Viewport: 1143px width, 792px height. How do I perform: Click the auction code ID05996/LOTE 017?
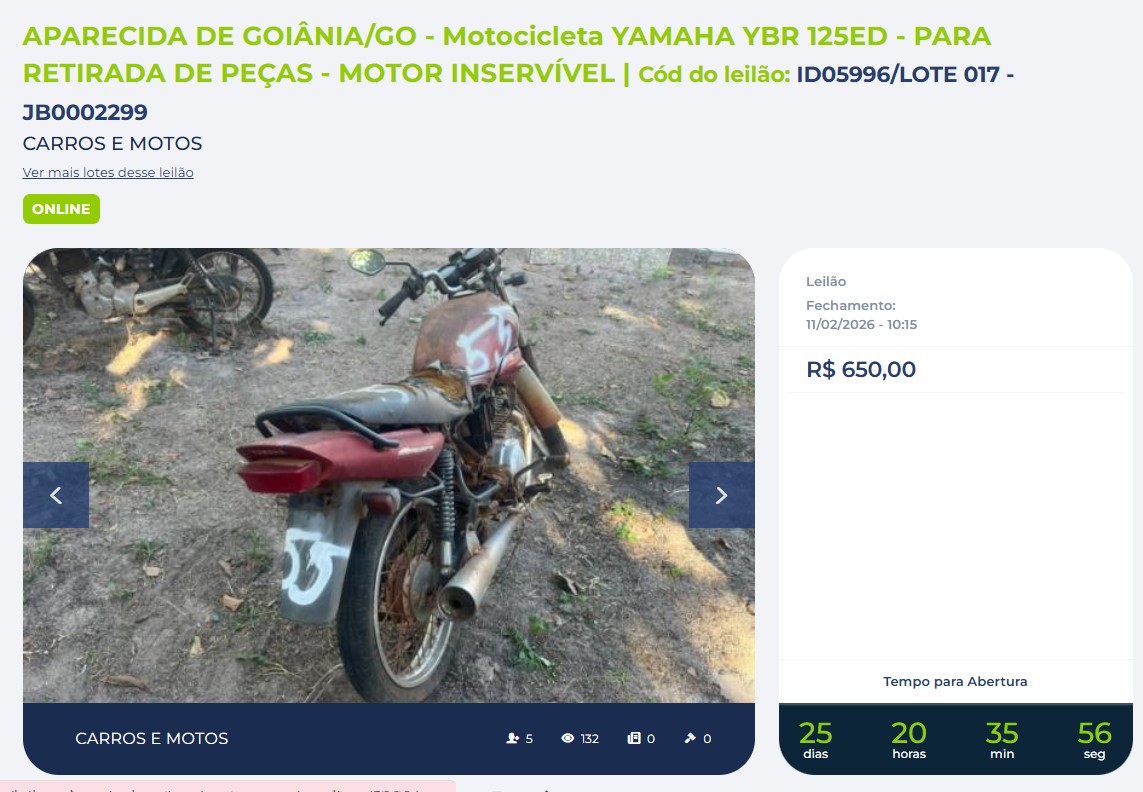pyautogui.click(x=898, y=74)
